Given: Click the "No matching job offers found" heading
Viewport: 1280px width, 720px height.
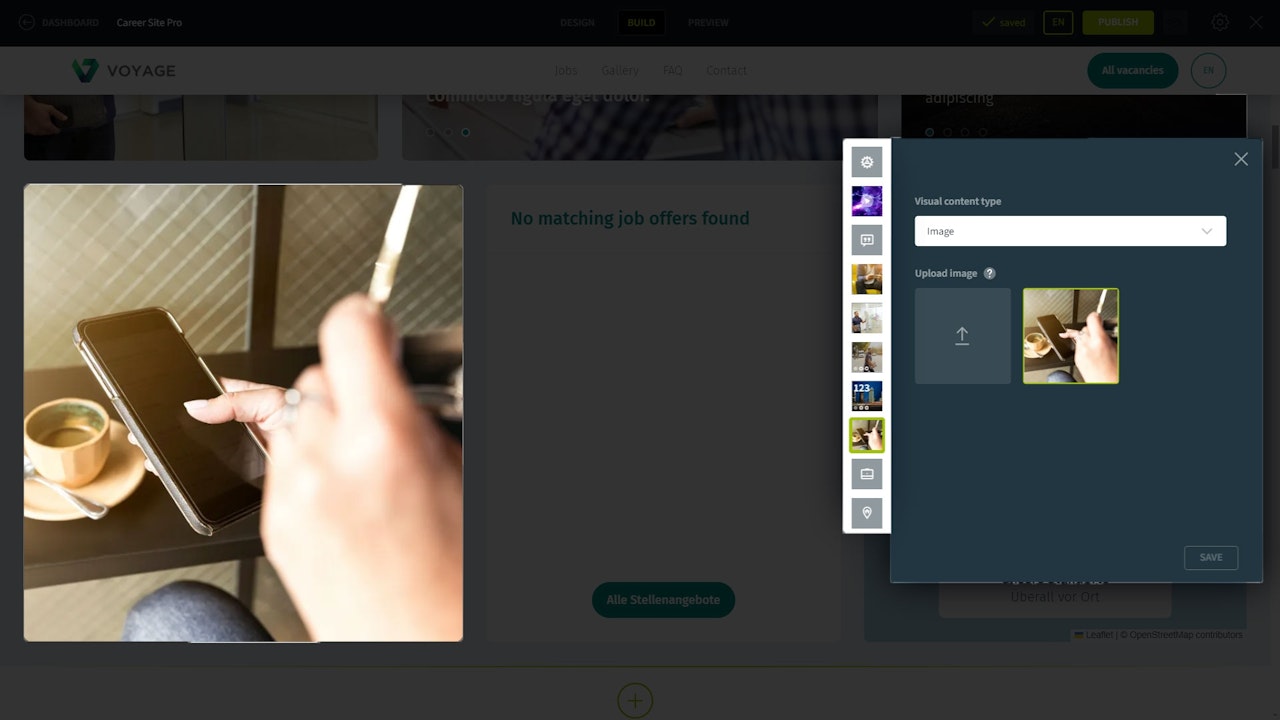Looking at the screenshot, I should pos(630,218).
